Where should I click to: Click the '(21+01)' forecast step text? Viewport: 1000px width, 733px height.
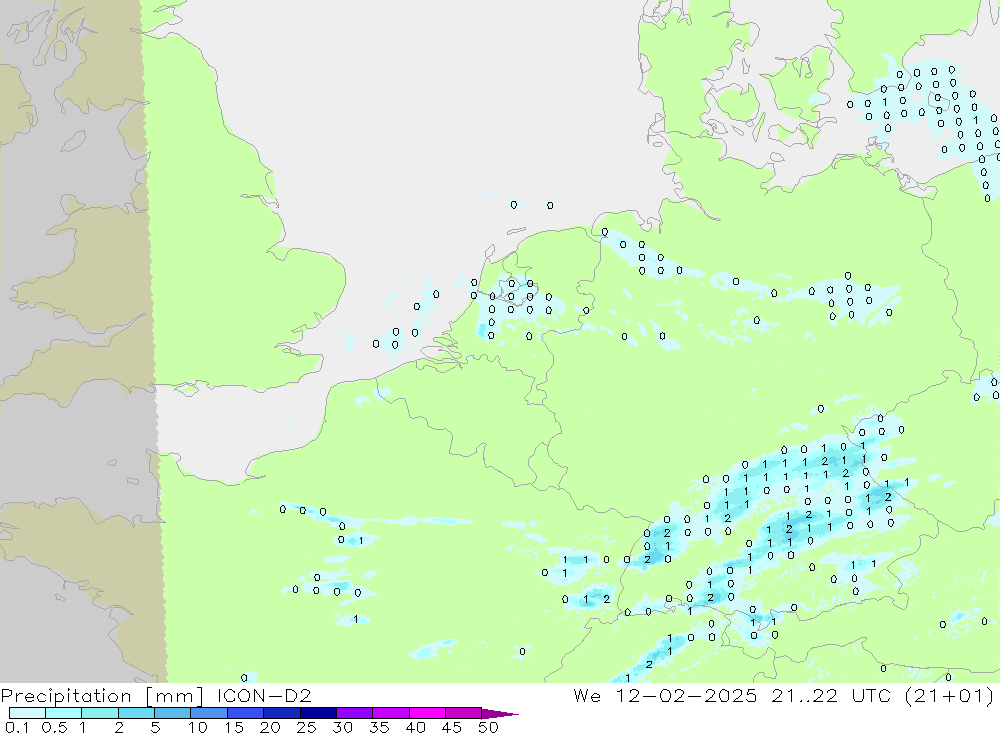point(949,695)
